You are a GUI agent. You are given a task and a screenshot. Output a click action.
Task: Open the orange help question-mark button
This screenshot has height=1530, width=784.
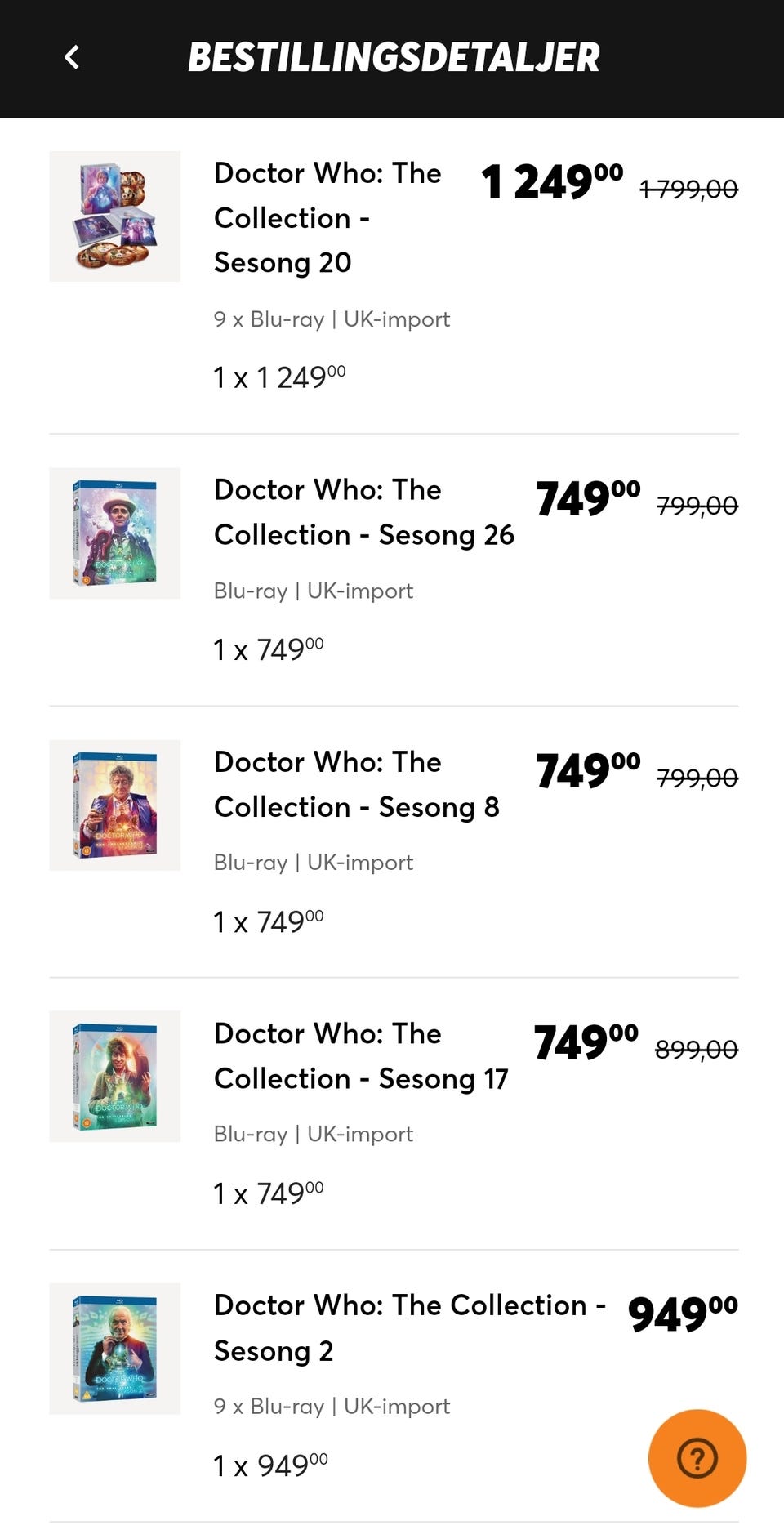(x=697, y=1458)
